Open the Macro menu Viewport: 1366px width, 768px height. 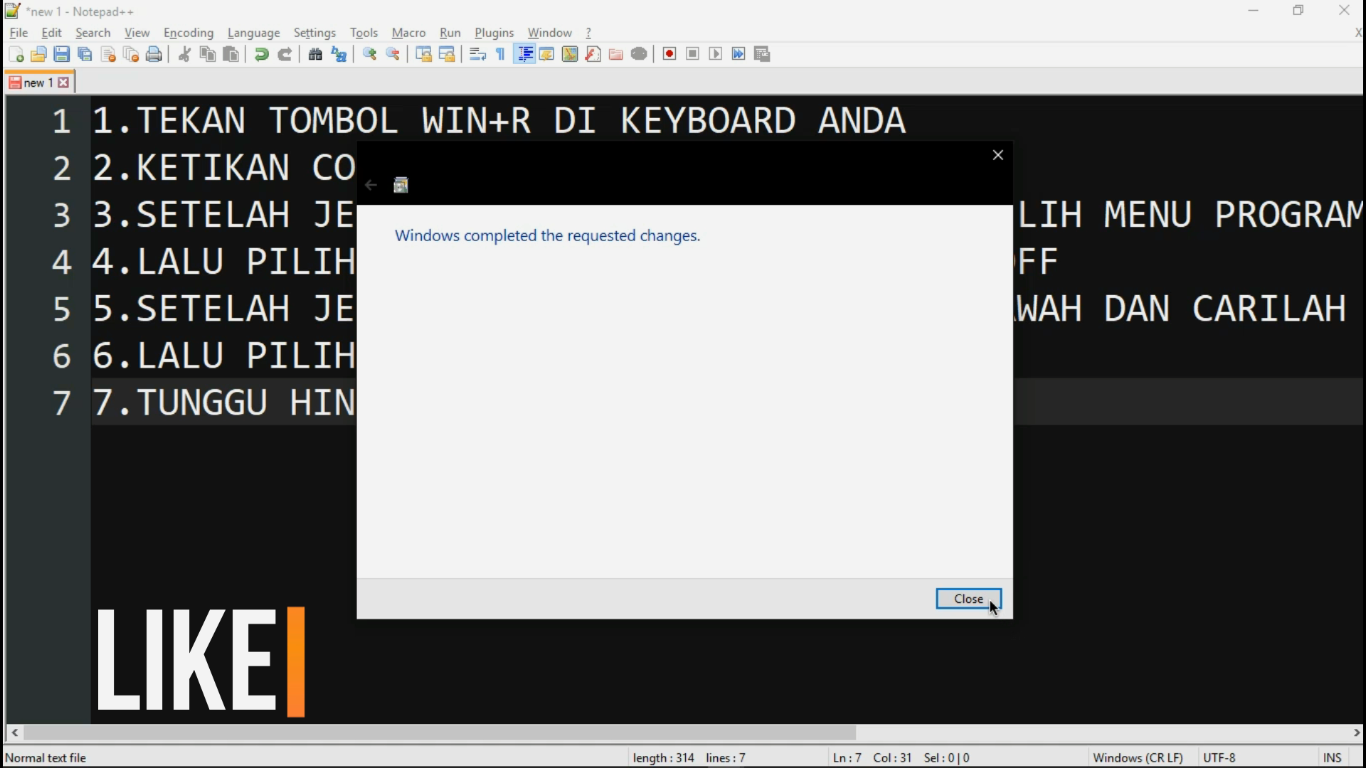click(x=409, y=33)
